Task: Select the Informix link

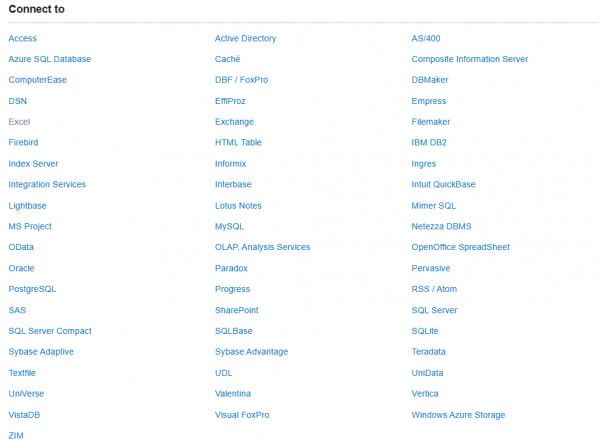Action: coord(230,163)
